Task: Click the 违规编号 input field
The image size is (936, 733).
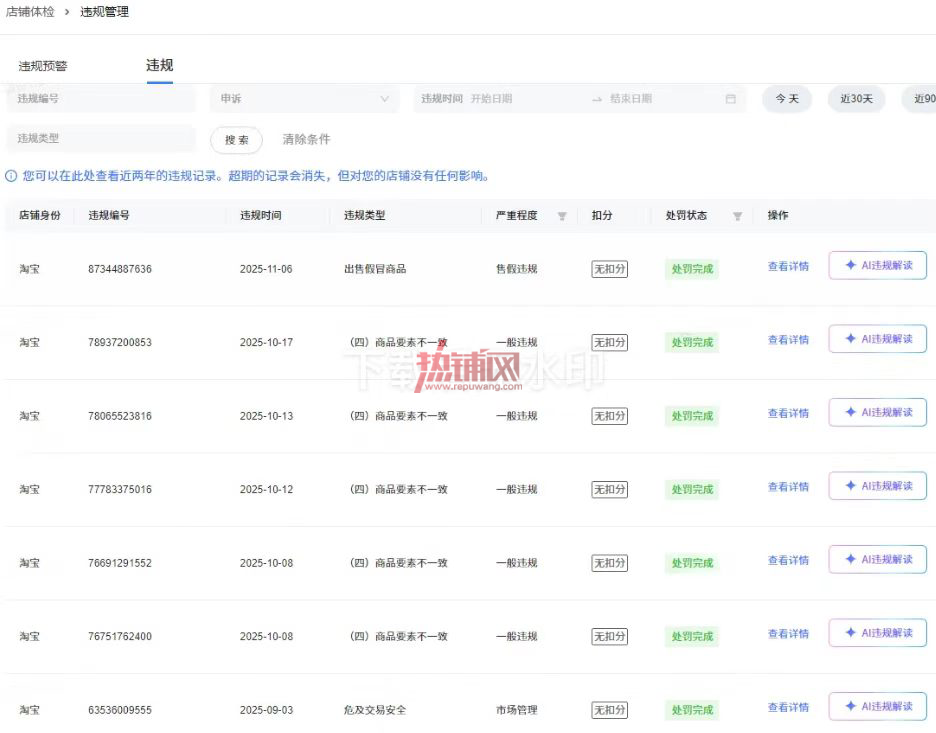Action: [101, 98]
